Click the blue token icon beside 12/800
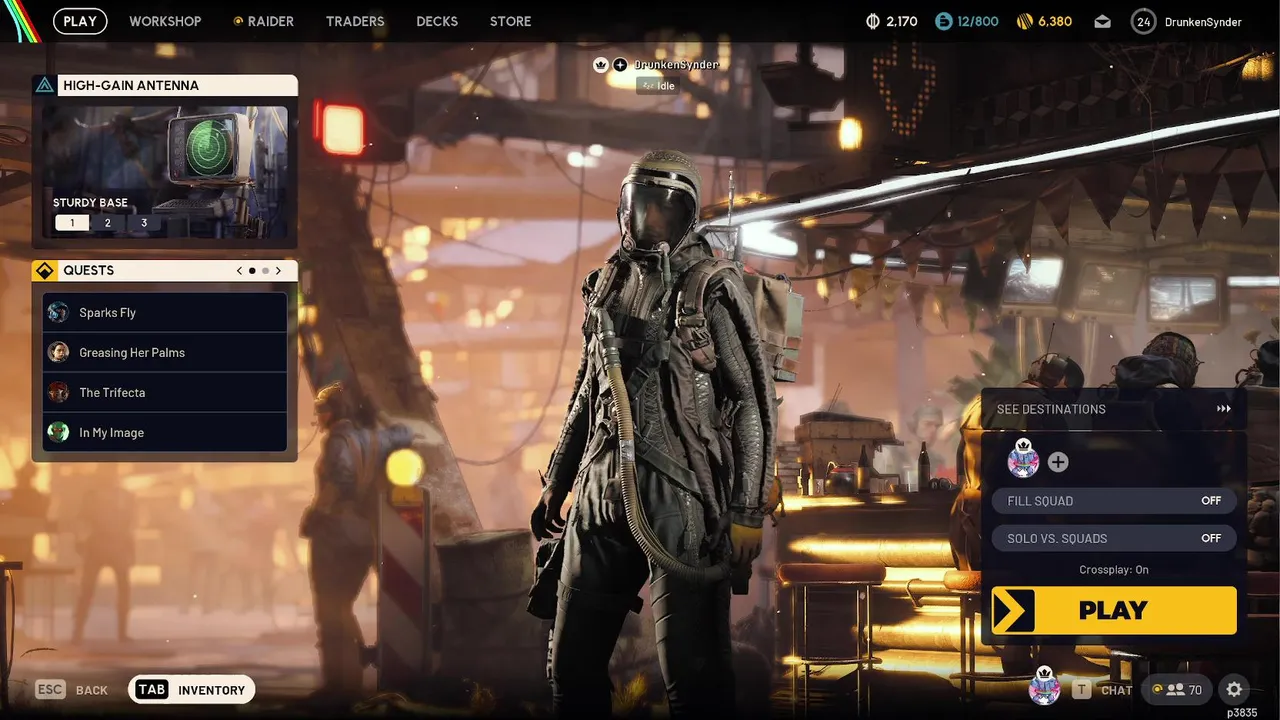This screenshot has height=720, width=1280. click(x=944, y=21)
